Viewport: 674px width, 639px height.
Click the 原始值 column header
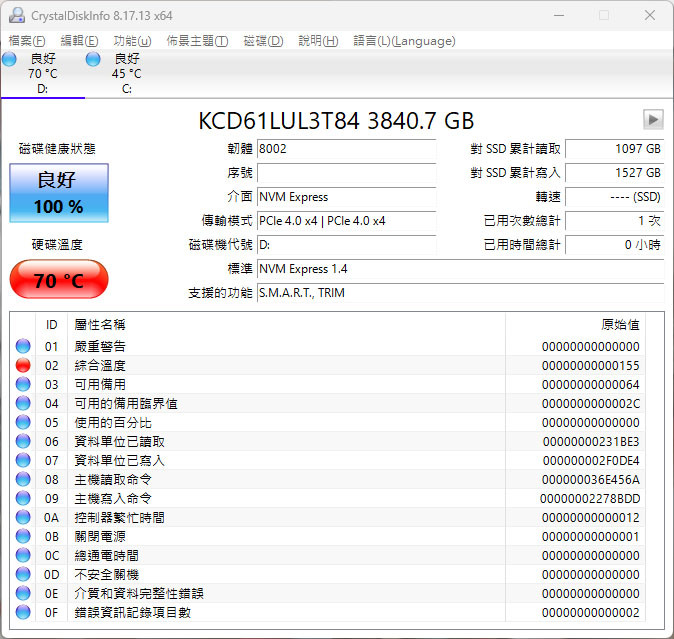click(x=575, y=324)
